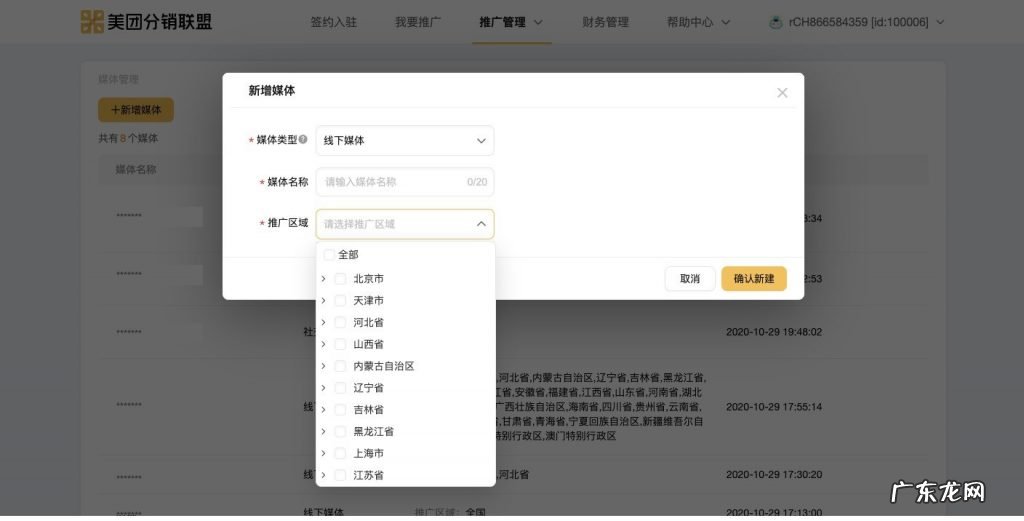Viewport: 1024px width, 521px height.
Task: Check the 辽宁省 checkbox
Action: (340, 388)
